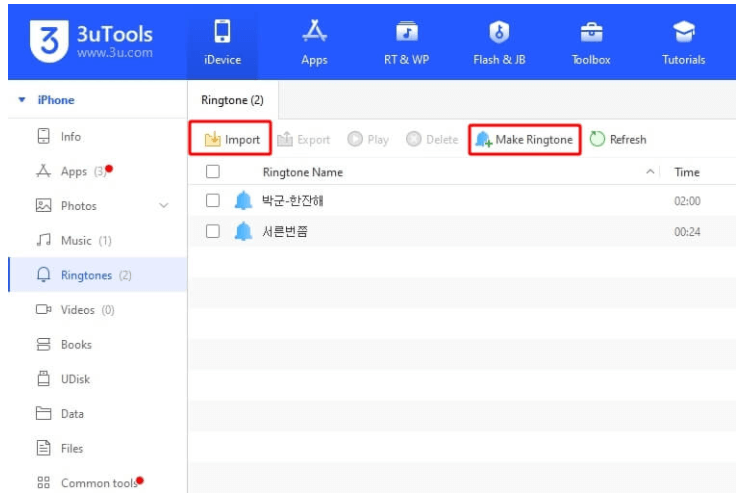
Task: Collapse the iPhone device tree
Action: click(22, 100)
